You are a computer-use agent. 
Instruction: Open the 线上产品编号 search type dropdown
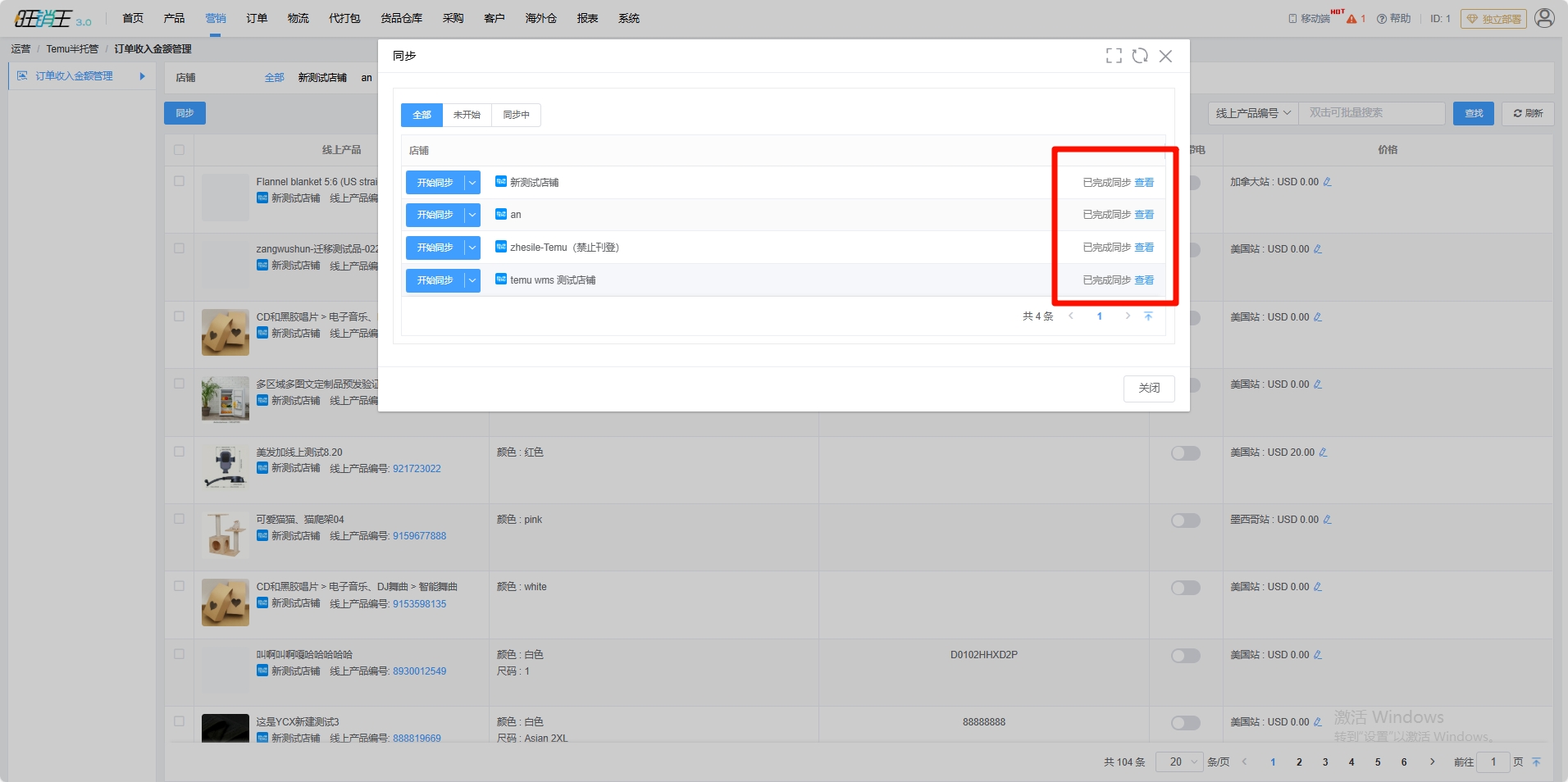[1253, 113]
